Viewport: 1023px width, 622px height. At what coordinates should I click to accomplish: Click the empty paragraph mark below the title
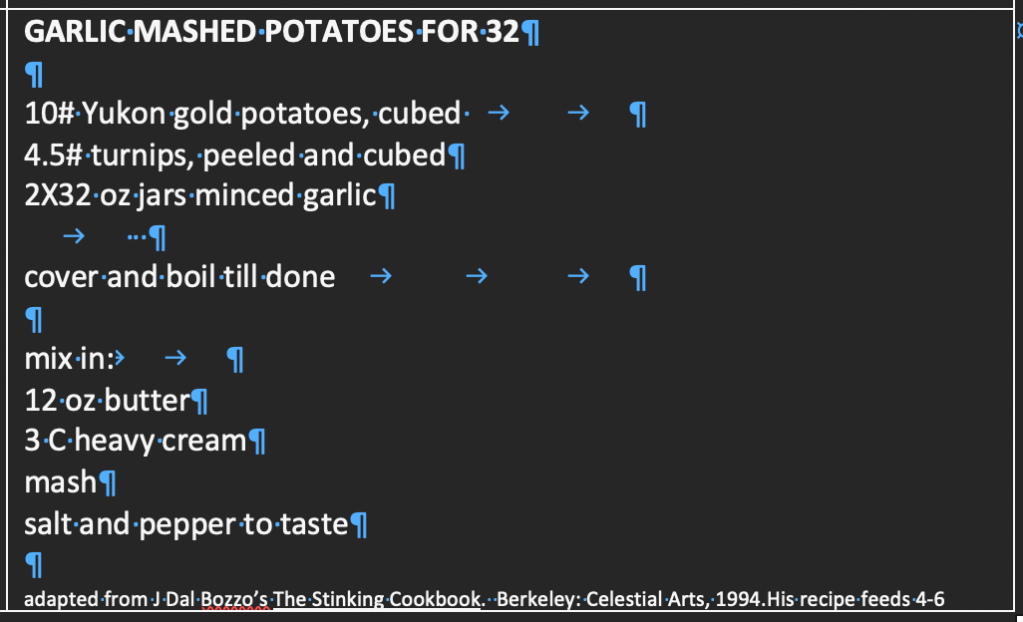pyautogui.click(x=33, y=75)
